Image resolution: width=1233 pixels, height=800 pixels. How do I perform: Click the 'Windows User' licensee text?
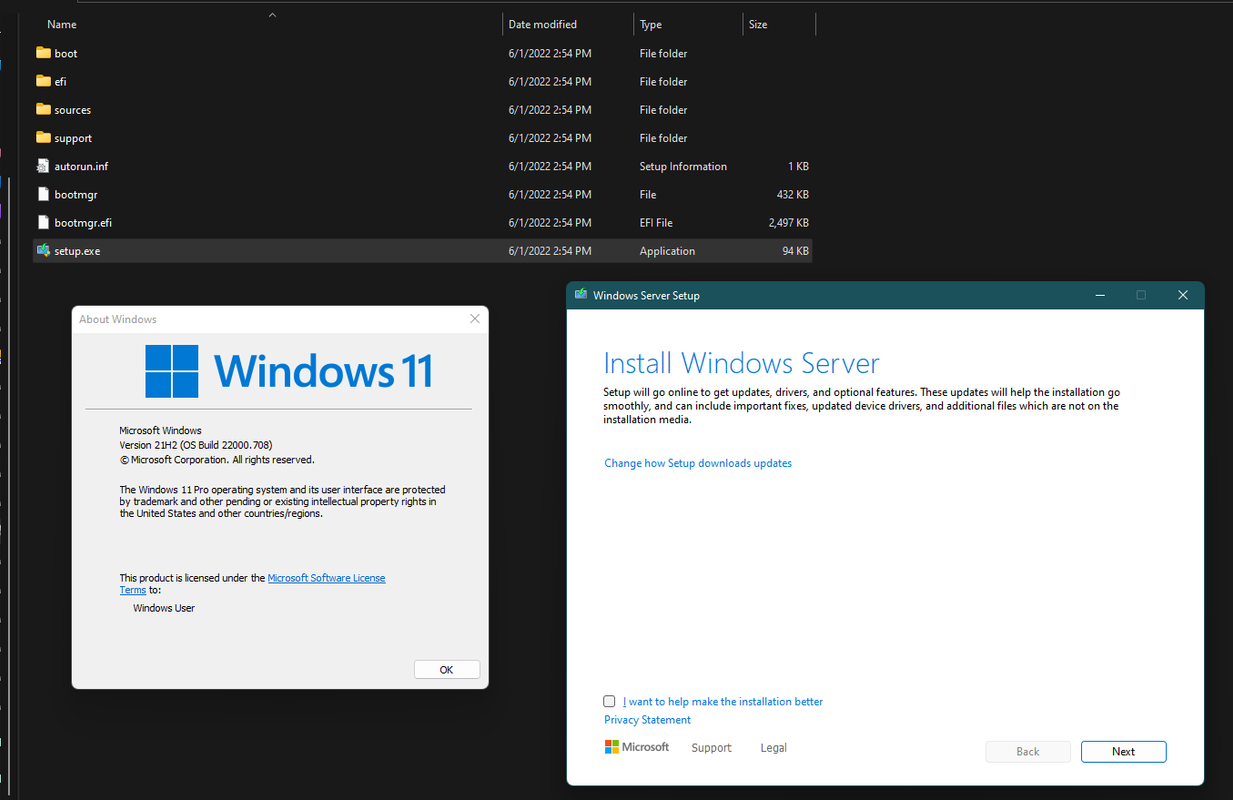pyautogui.click(x=164, y=608)
